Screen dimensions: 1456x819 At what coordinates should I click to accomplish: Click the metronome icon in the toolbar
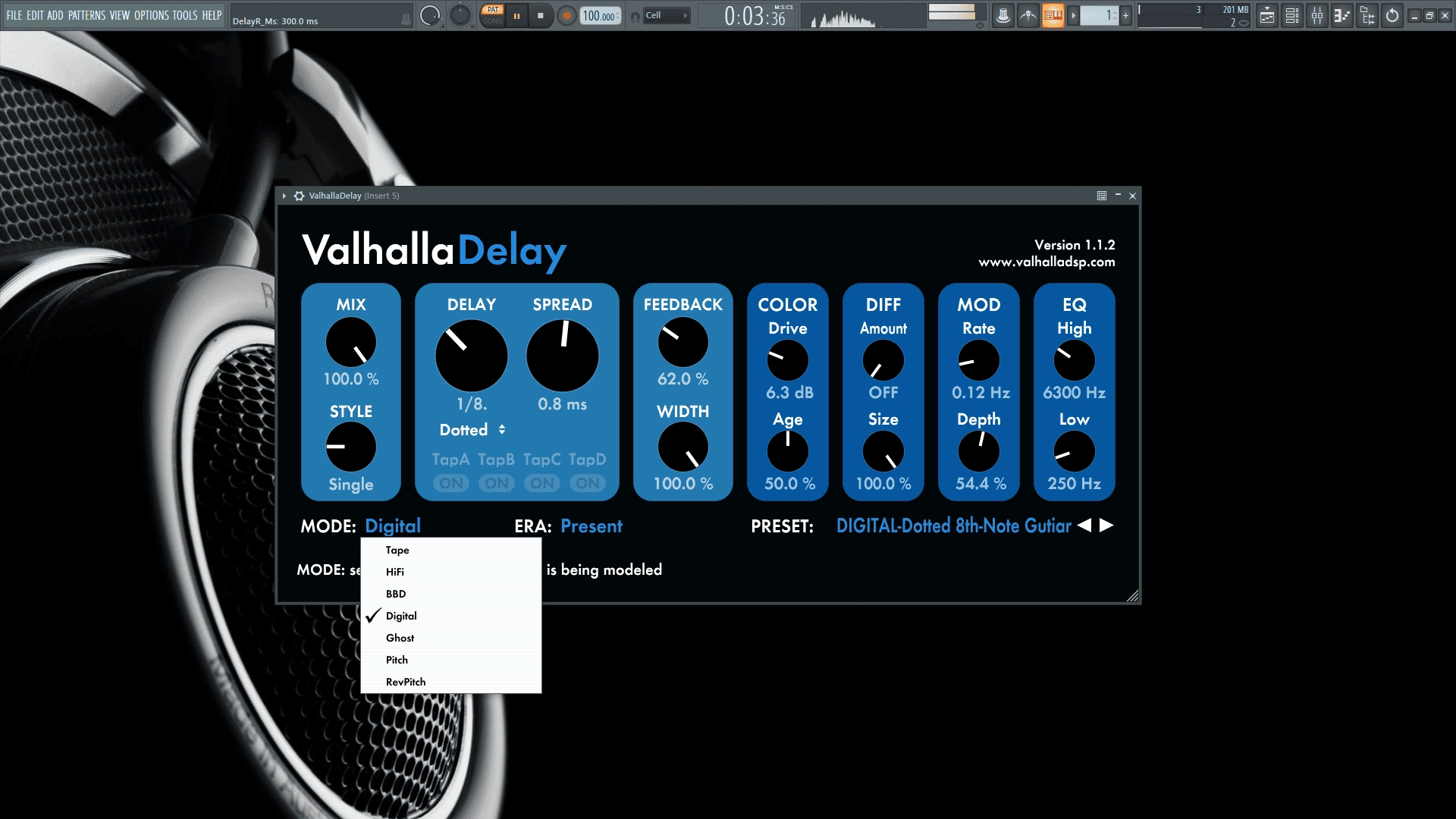pyautogui.click(x=1003, y=15)
